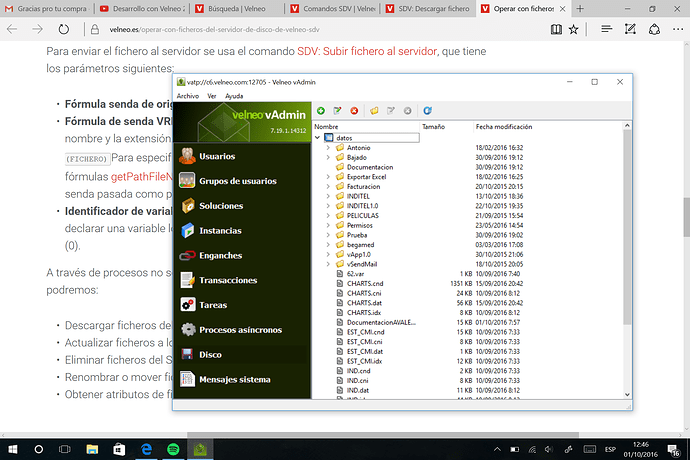Screen dimensions: 690x460
Task: Open Procesos asíncronos in the sidebar
Action: pos(242,330)
